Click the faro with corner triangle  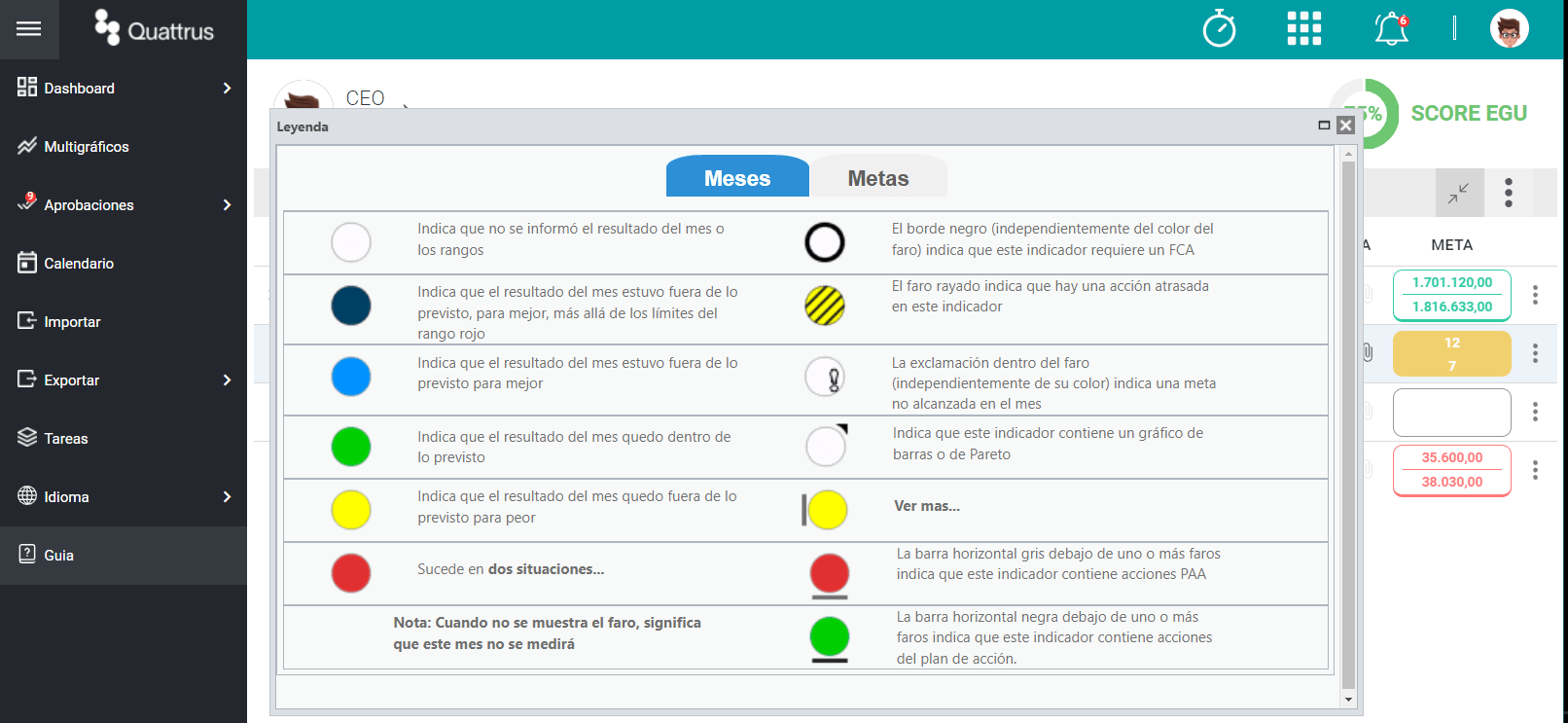click(827, 446)
